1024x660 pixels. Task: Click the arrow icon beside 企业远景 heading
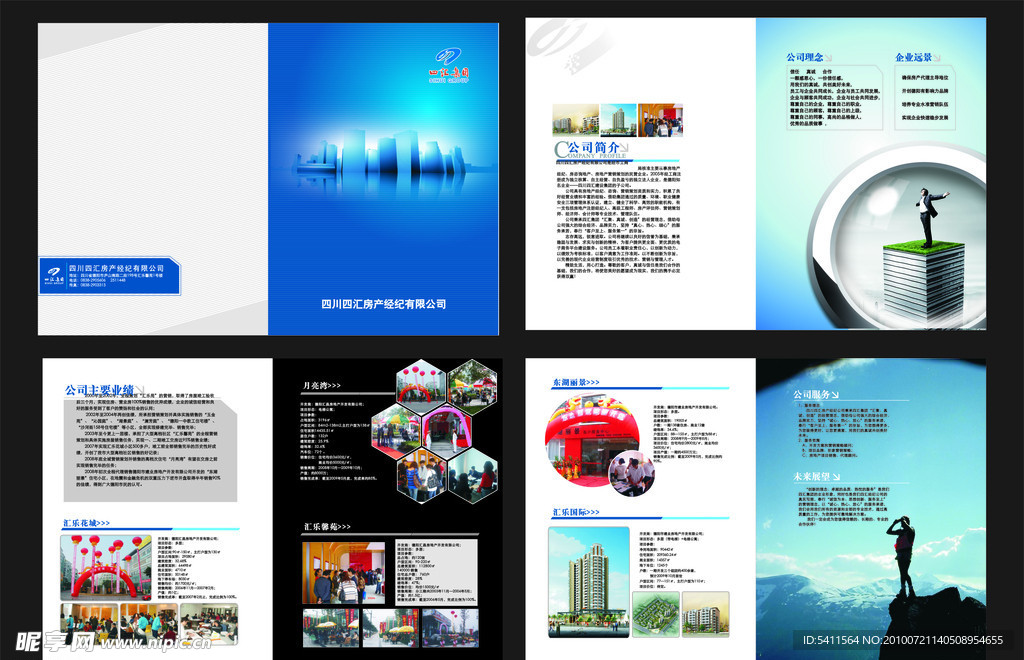[936, 57]
